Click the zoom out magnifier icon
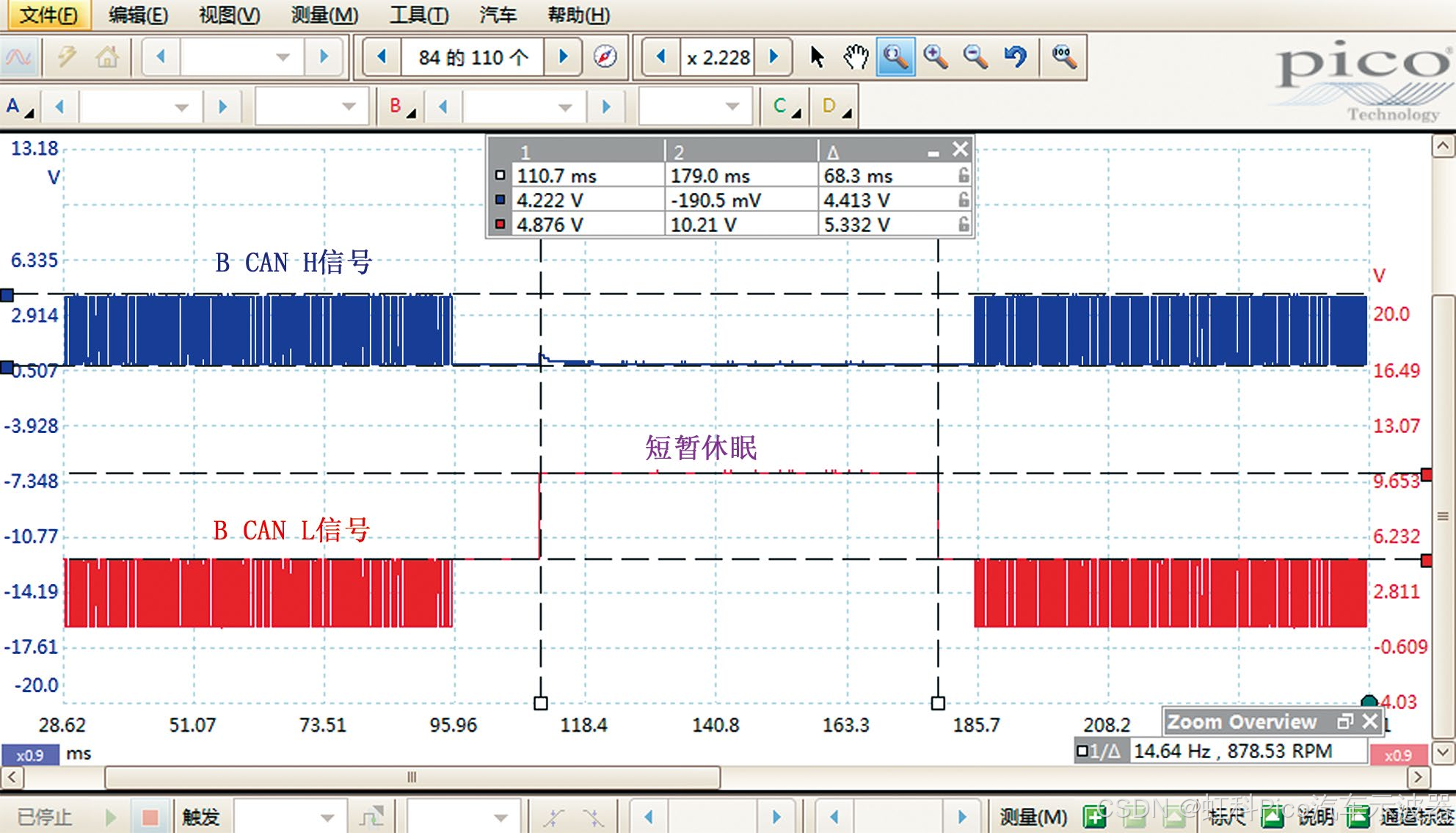The height and width of the screenshot is (833, 1456). 975,57
